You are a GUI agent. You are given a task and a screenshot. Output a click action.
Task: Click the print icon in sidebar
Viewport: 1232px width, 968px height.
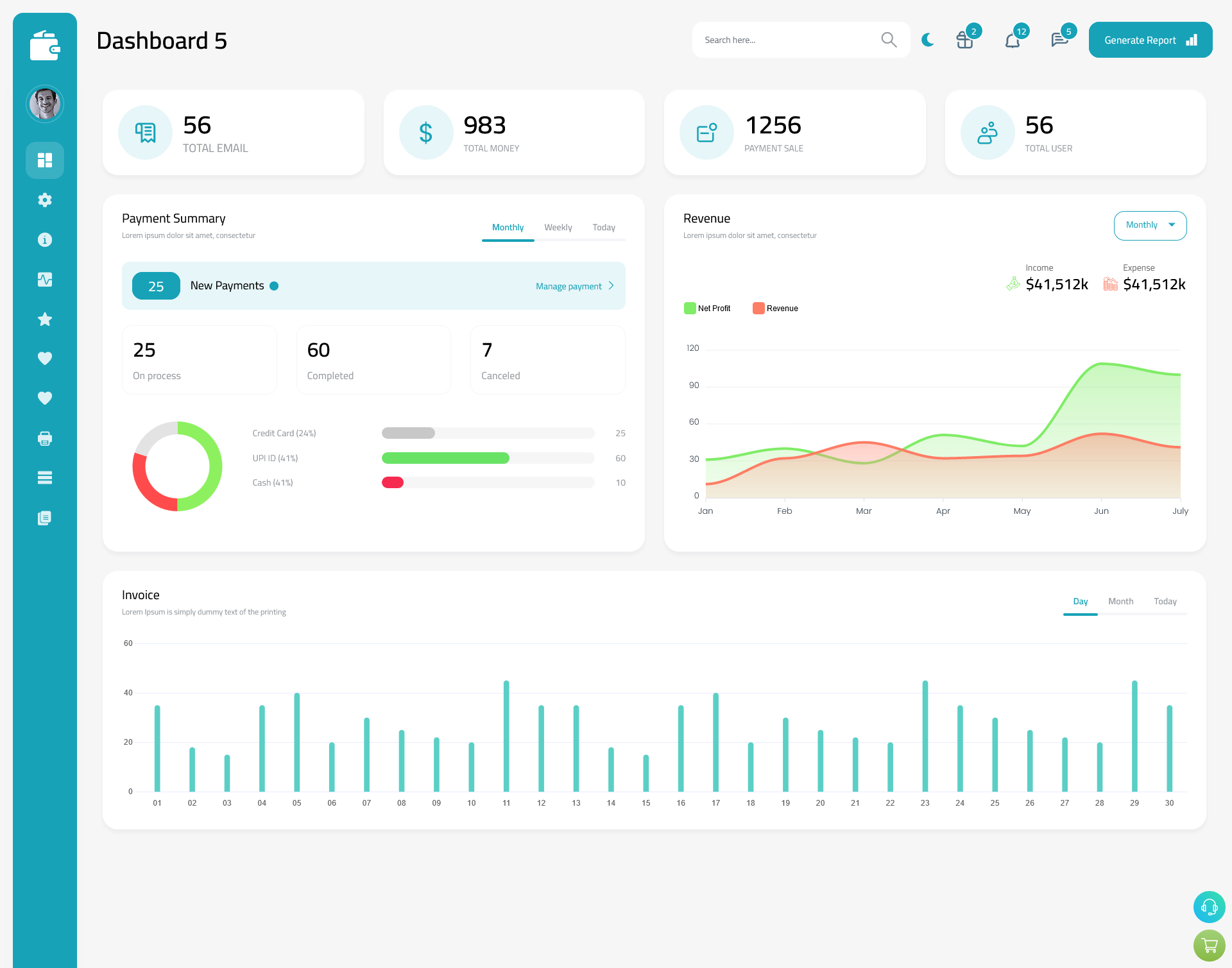click(x=45, y=437)
